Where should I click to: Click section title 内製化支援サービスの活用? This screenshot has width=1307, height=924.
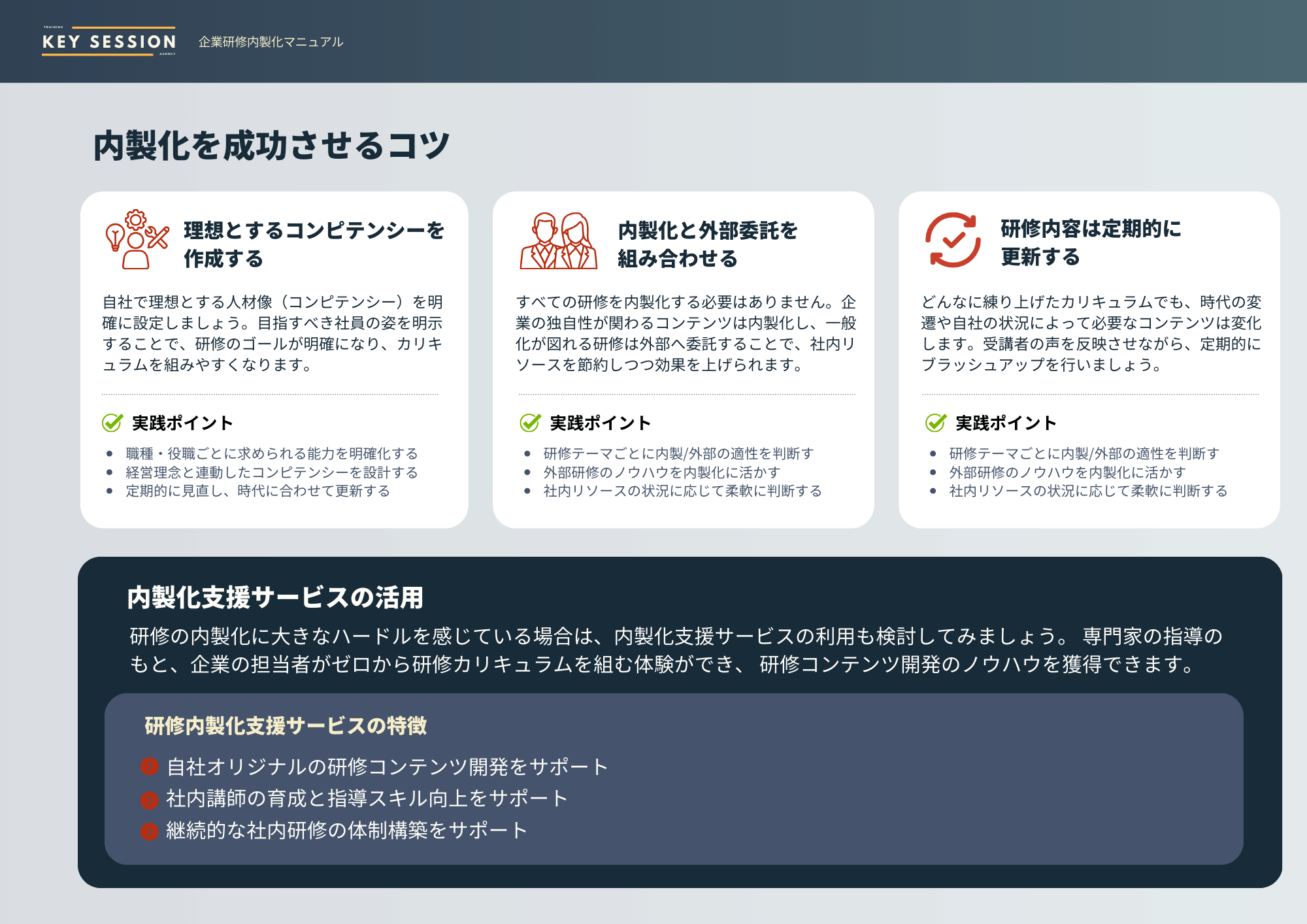tap(275, 597)
